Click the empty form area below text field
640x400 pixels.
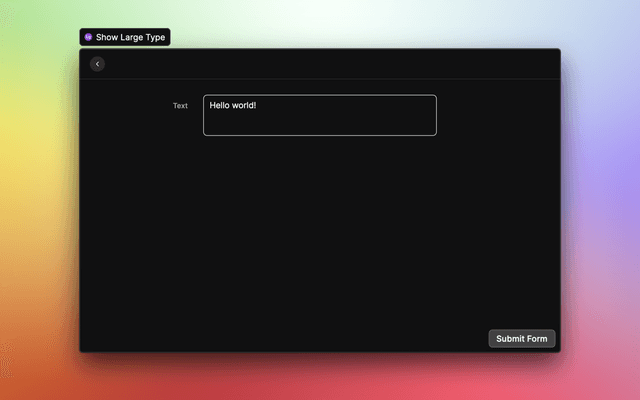point(319,230)
